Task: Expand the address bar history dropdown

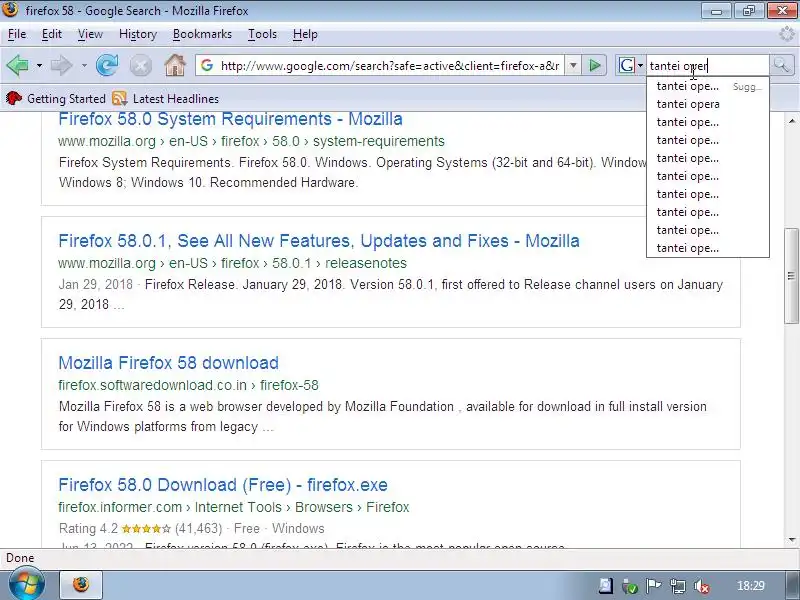Action: pos(573,65)
